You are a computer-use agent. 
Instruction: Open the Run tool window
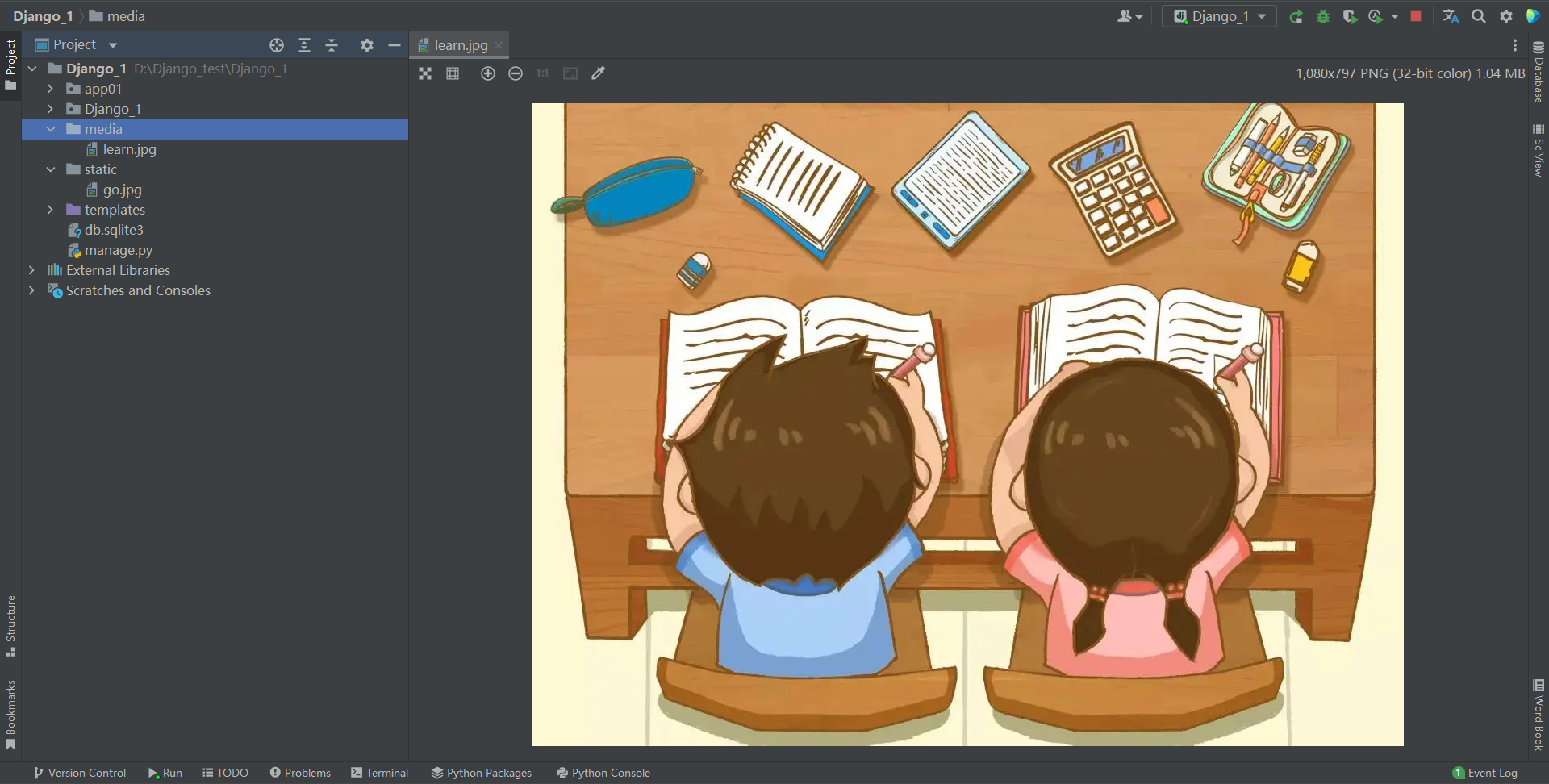click(x=165, y=773)
